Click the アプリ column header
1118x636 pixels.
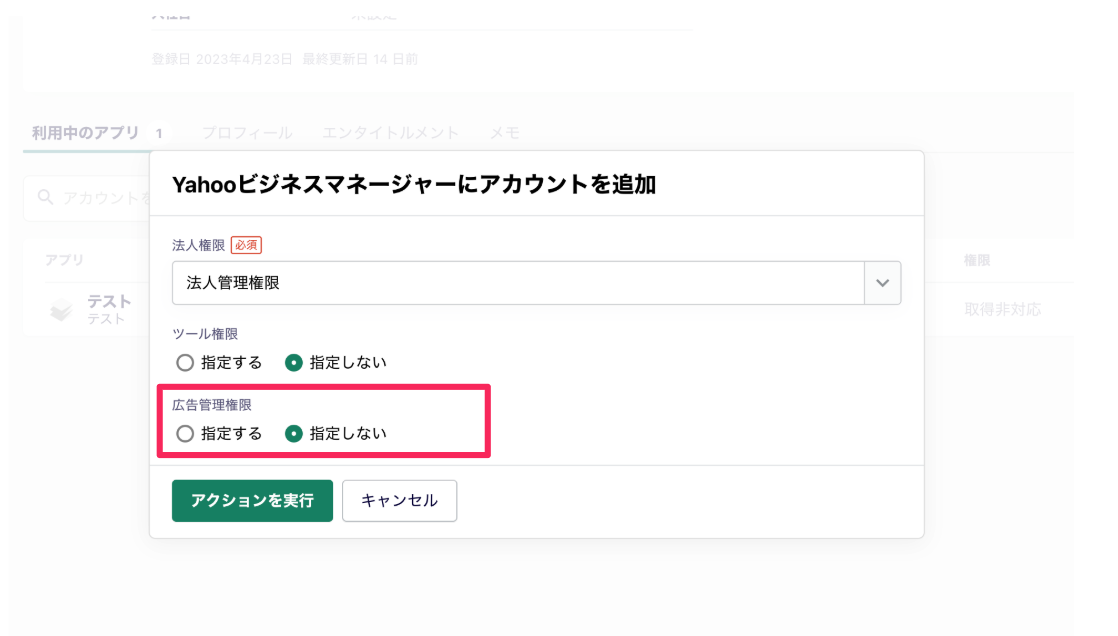coord(64,260)
